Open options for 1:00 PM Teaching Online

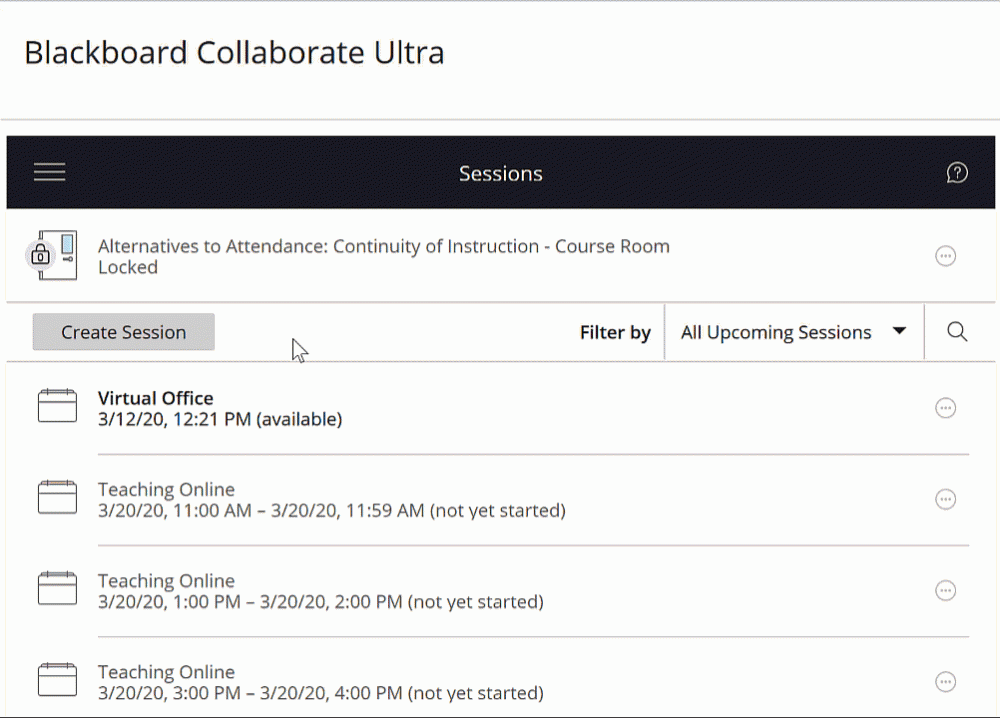click(945, 591)
